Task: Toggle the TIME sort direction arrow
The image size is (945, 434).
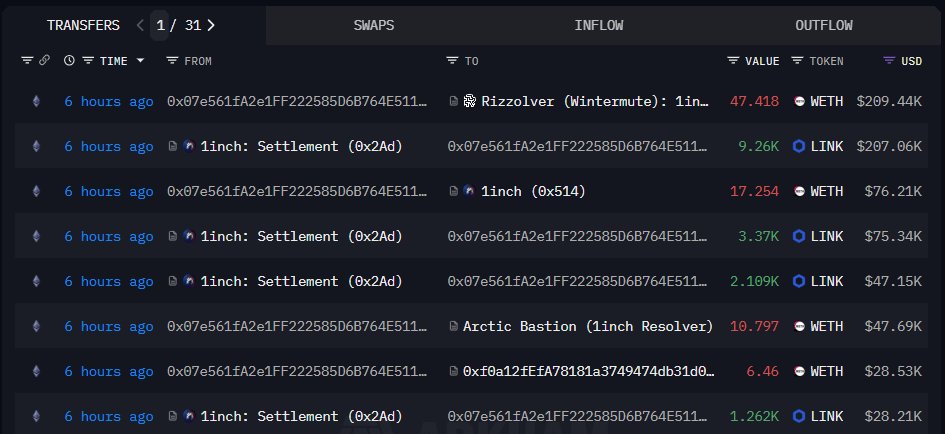Action: 140,60
